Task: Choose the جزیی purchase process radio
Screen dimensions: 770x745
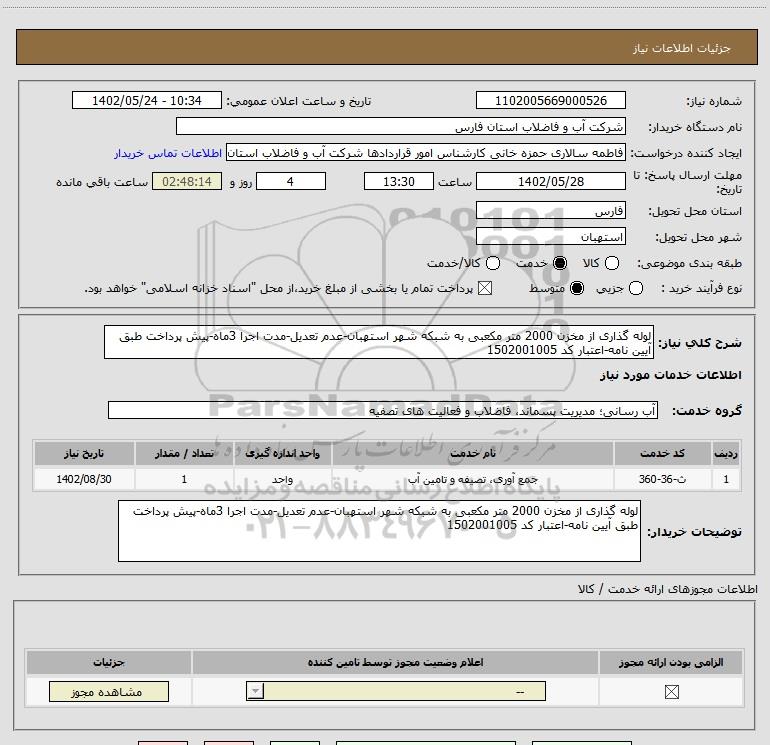Action: 636,288
